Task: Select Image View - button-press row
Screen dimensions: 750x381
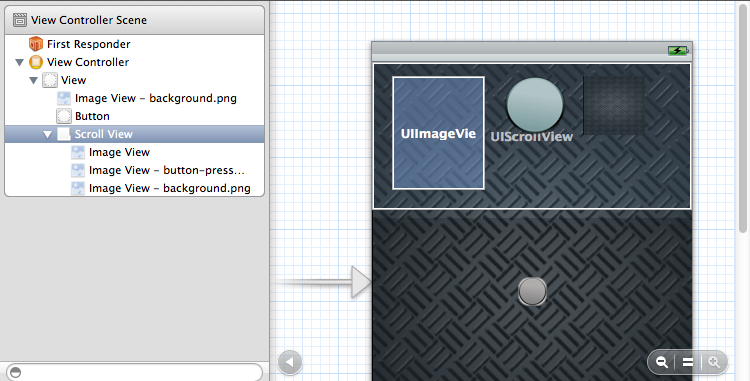Action: click(x=134, y=170)
